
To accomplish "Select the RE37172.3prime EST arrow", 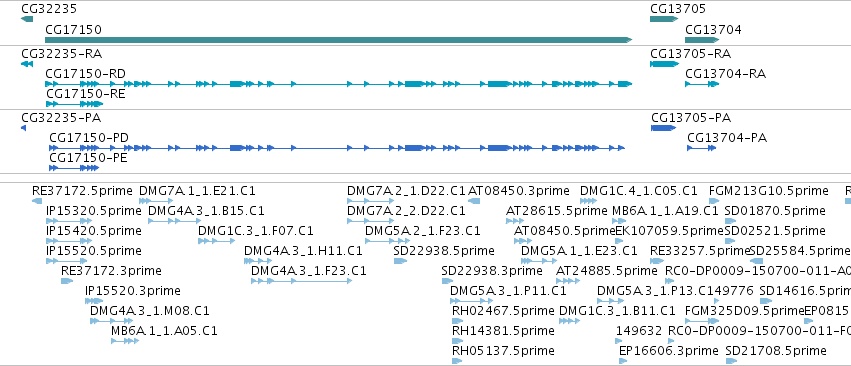I will pos(67,281).
